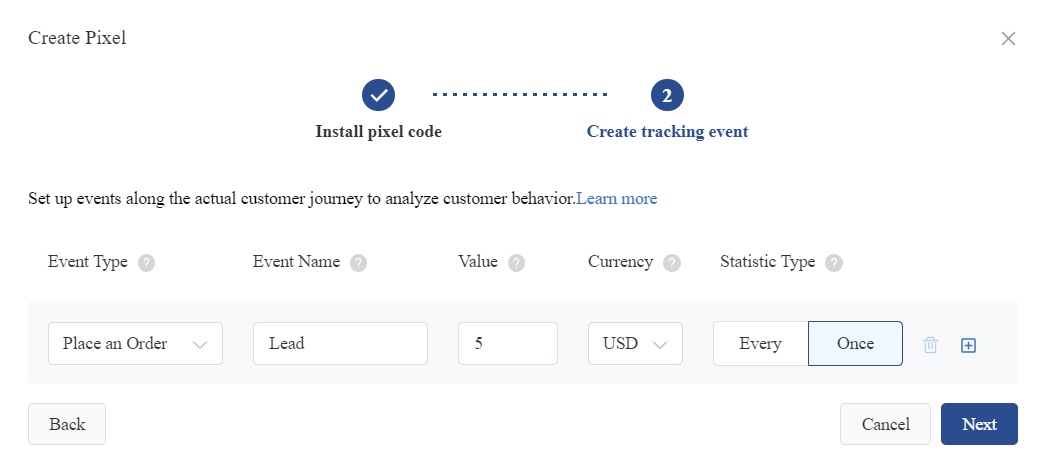Select Create tracking event step label
The width and height of the screenshot is (1045, 460).
667,131
